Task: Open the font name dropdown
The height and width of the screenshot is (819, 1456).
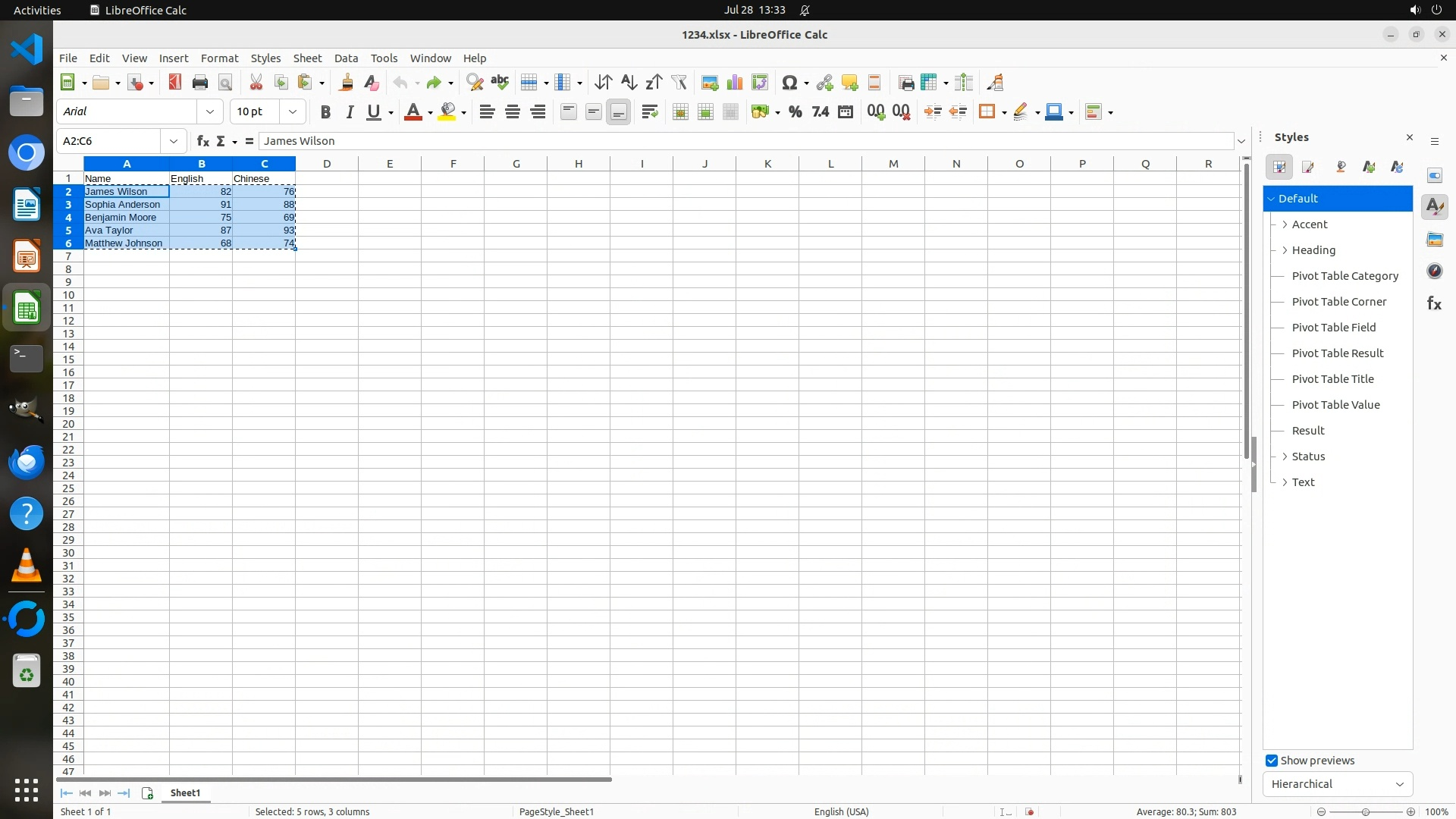Action: (x=210, y=111)
